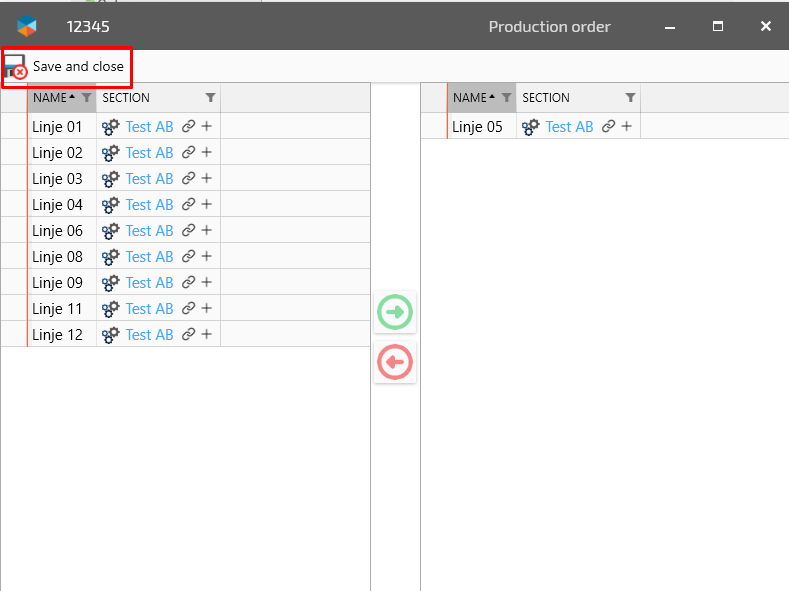Viewport: 789px width, 591px height.
Task: Open the SECTION column filter in right list
Action: coord(630,98)
